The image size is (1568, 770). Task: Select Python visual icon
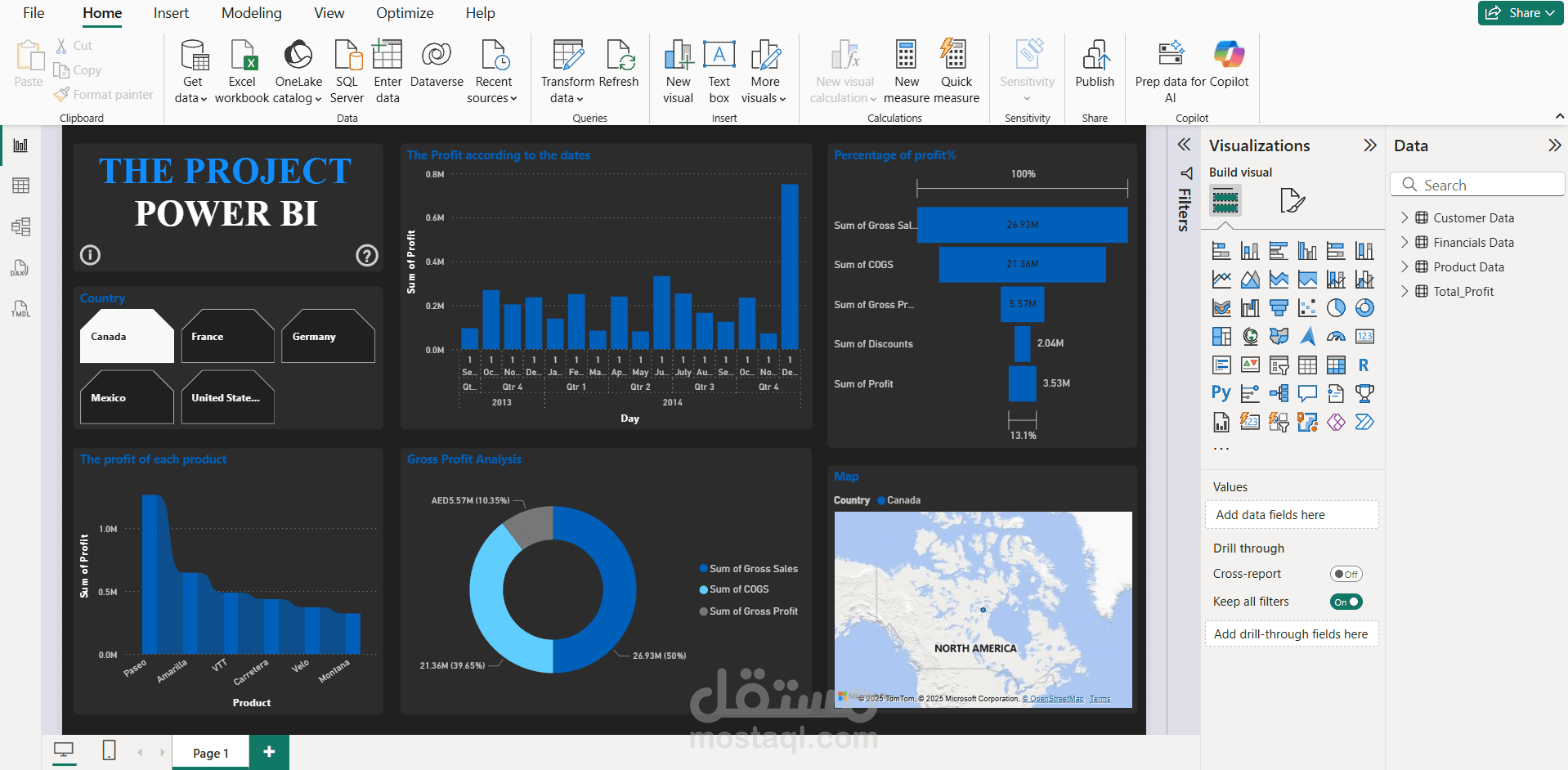[1221, 393]
